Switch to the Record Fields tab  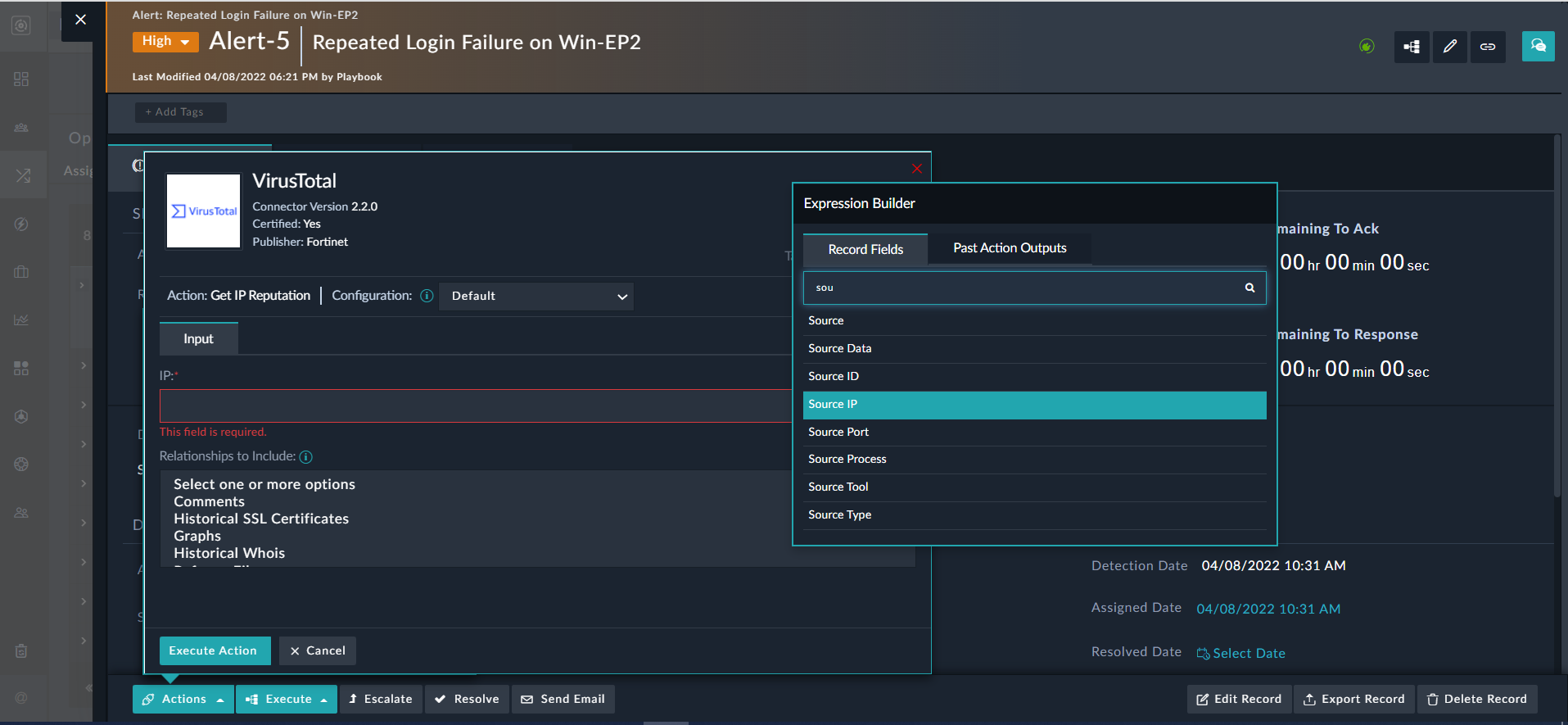[865, 249]
